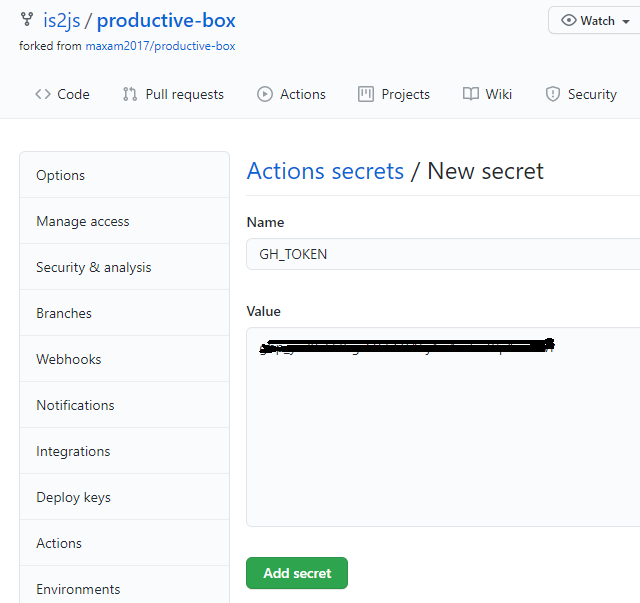
Task: Click the Wiki book icon
Action: [471, 94]
